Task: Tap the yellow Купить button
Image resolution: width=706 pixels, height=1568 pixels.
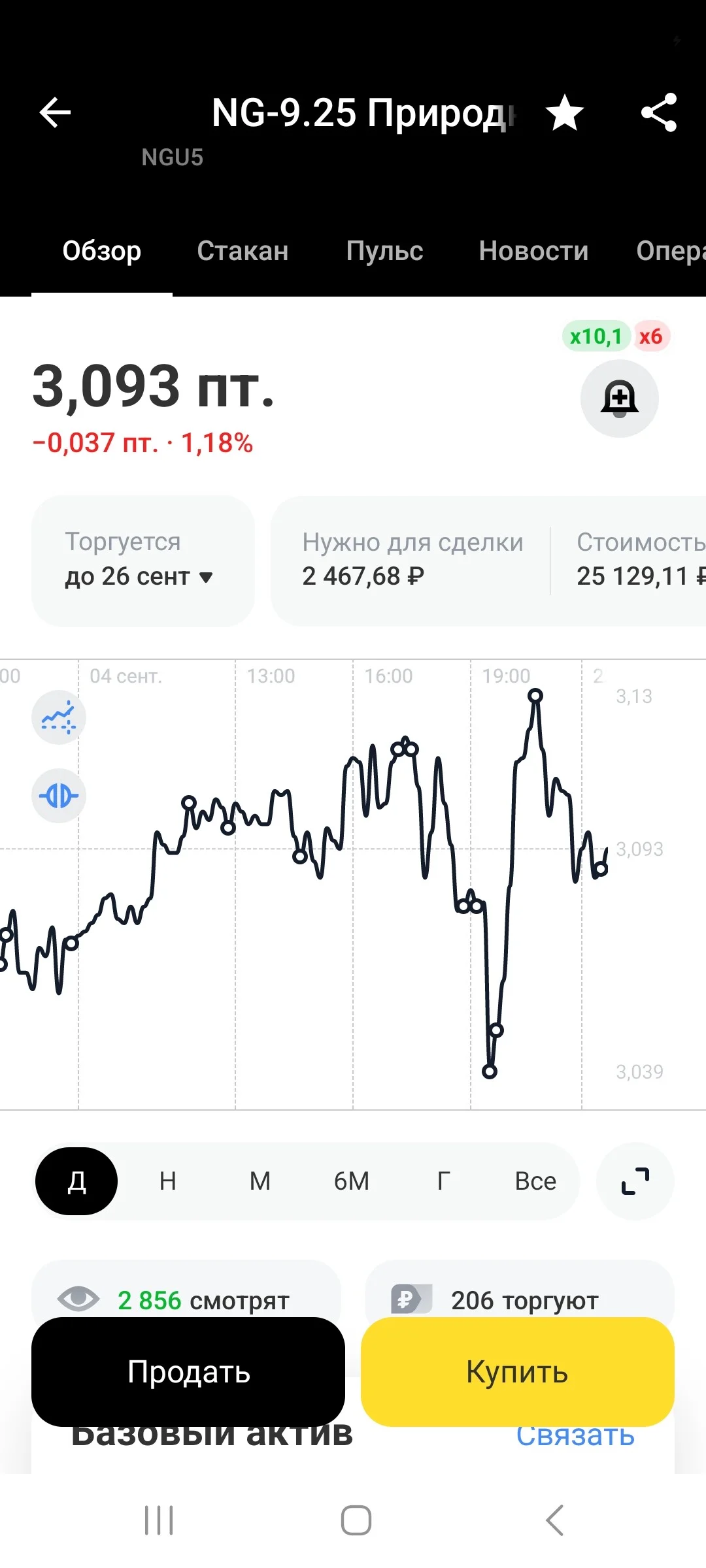Action: coord(517,1371)
